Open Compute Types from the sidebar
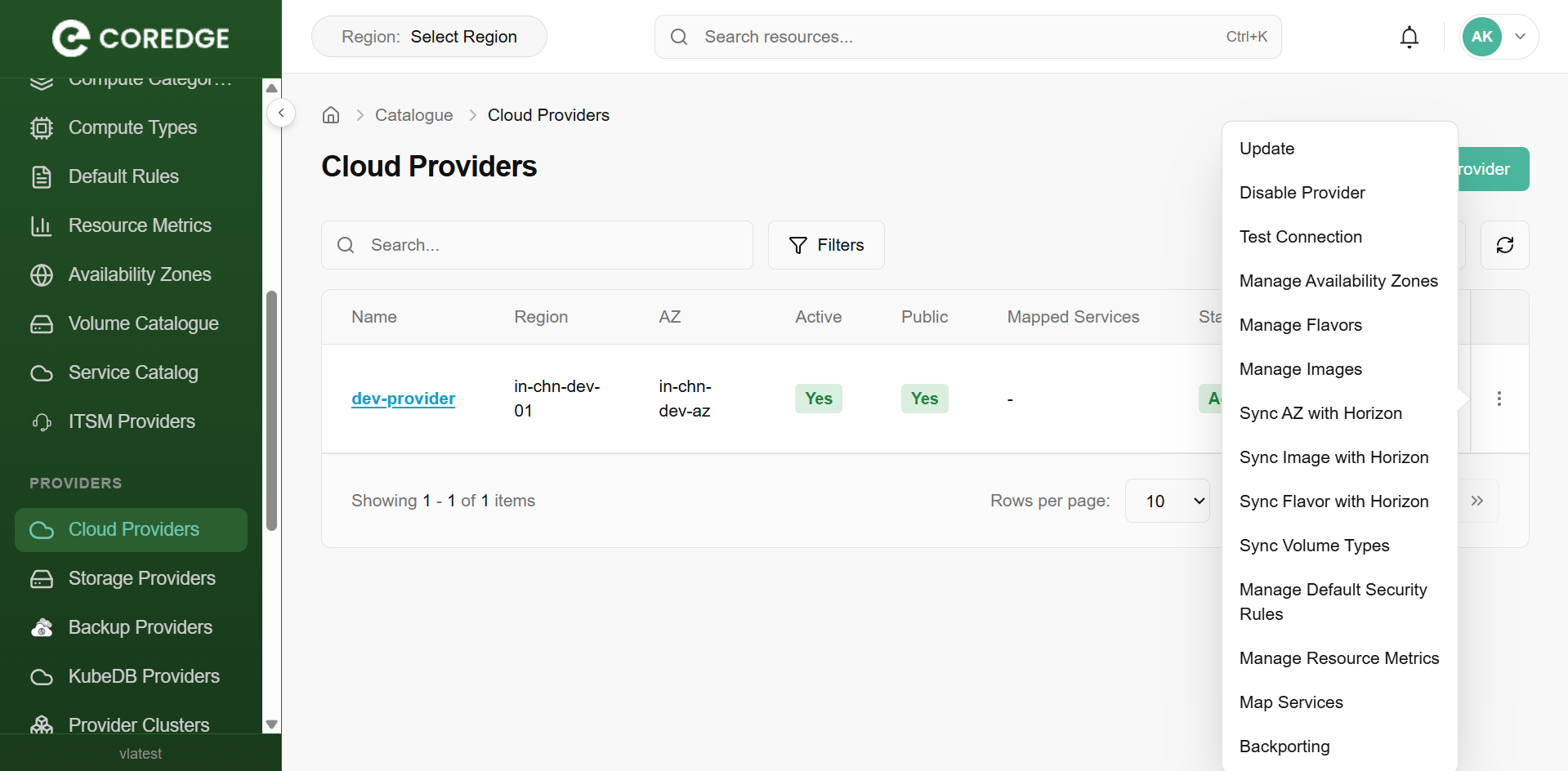1568x771 pixels. (x=132, y=127)
